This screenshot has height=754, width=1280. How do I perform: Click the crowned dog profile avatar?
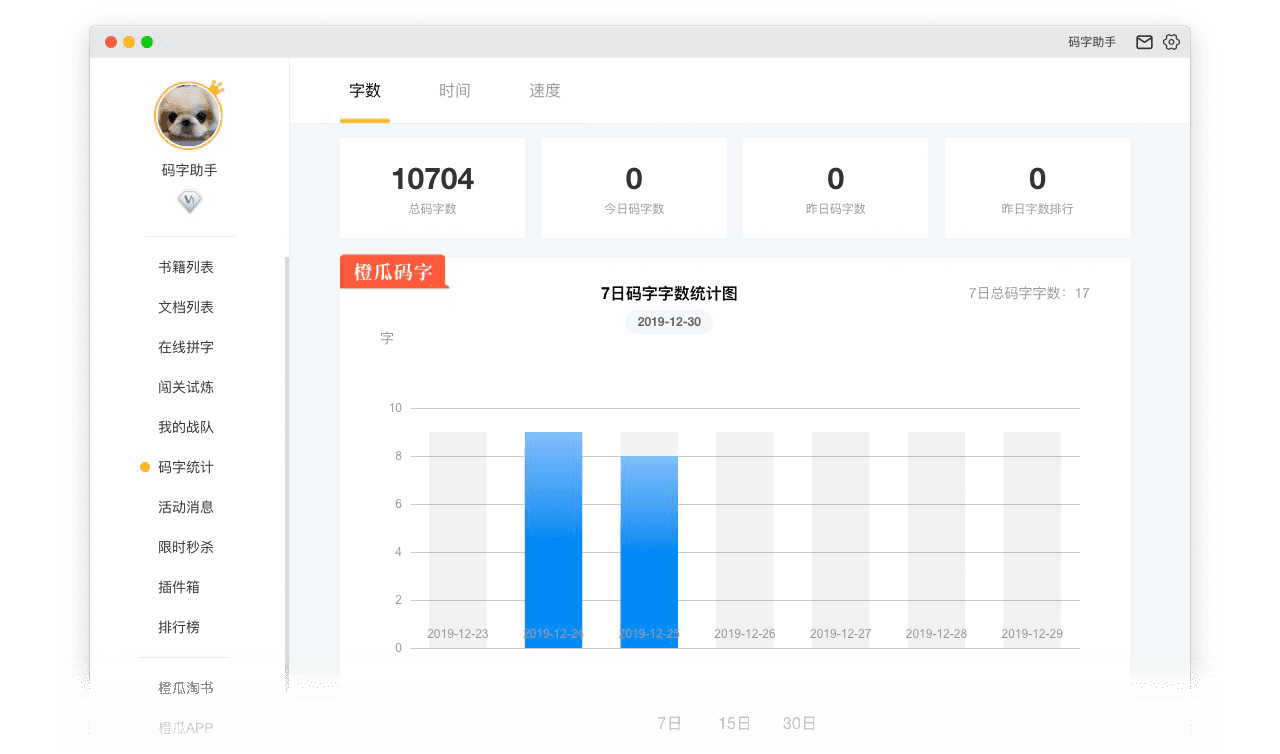189,115
